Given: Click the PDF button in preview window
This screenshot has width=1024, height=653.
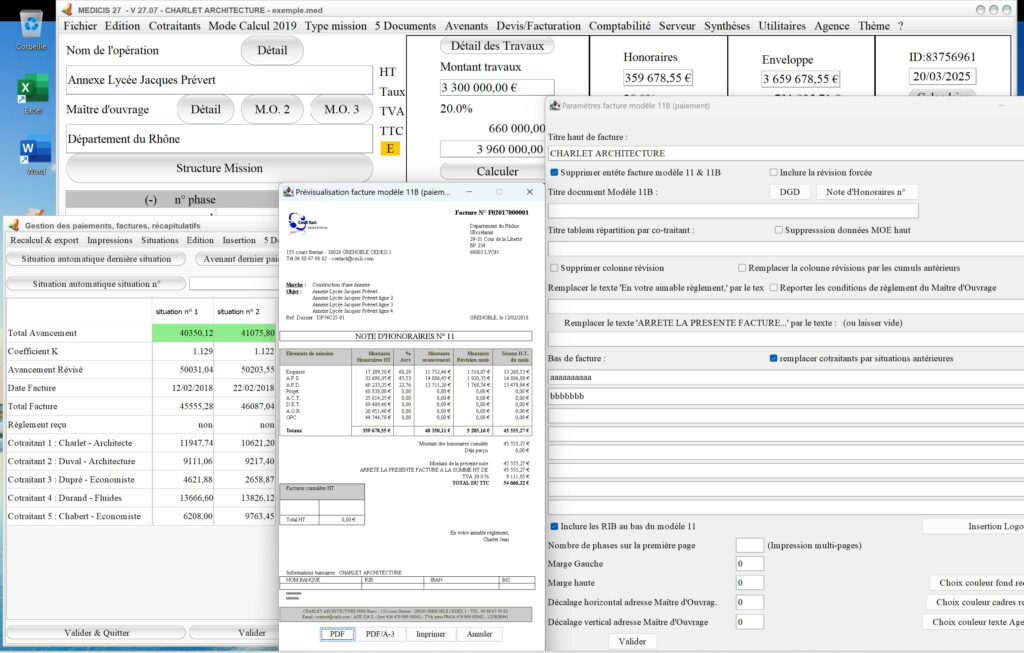Looking at the screenshot, I should pyautogui.click(x=337, y=634).
